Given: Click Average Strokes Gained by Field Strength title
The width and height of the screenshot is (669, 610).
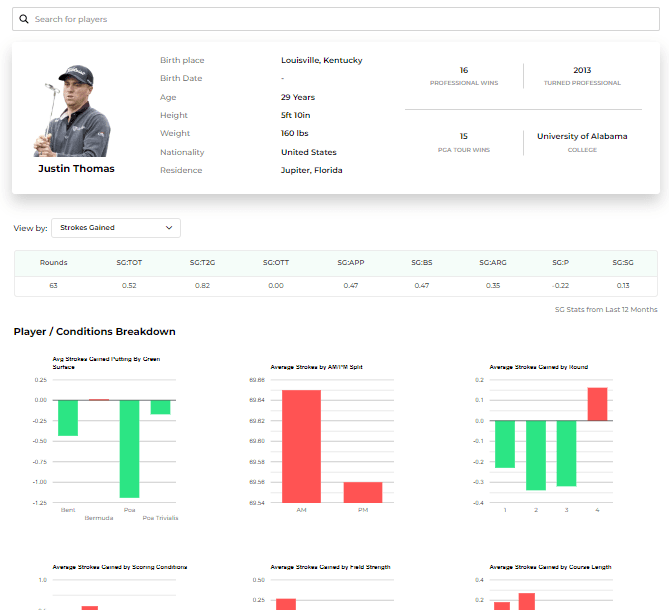Looking at the screenshot, I should (x=331, y=567).
